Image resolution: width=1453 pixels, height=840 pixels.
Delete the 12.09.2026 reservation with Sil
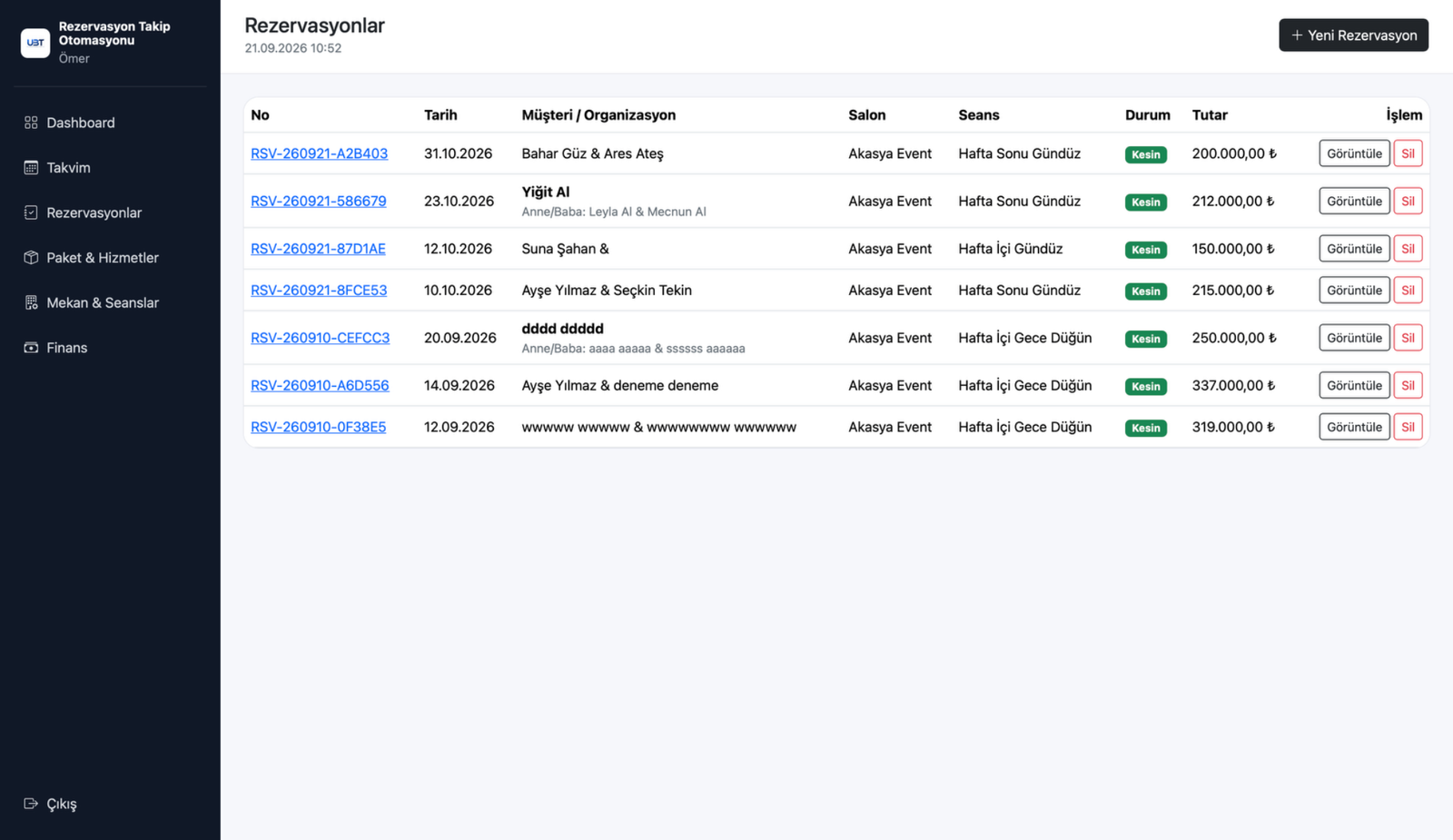pos(1408,427)
